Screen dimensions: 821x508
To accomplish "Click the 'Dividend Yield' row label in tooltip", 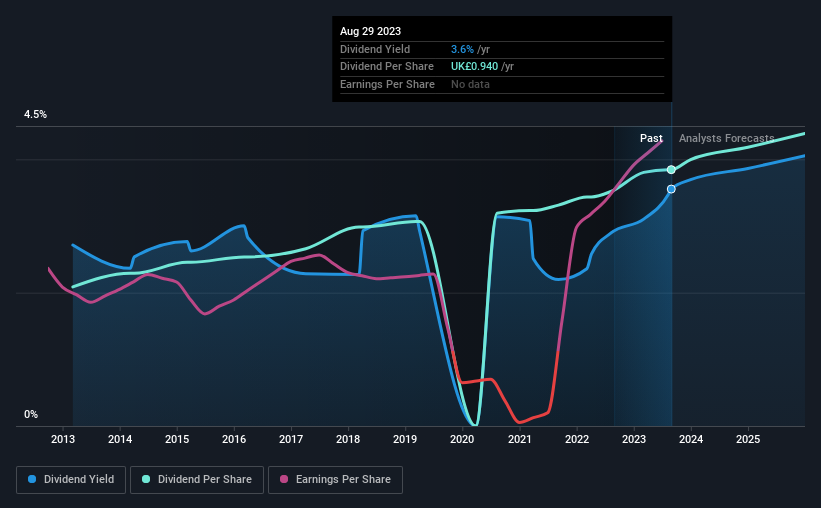I will pyautogui.click(x=375, y=49).
